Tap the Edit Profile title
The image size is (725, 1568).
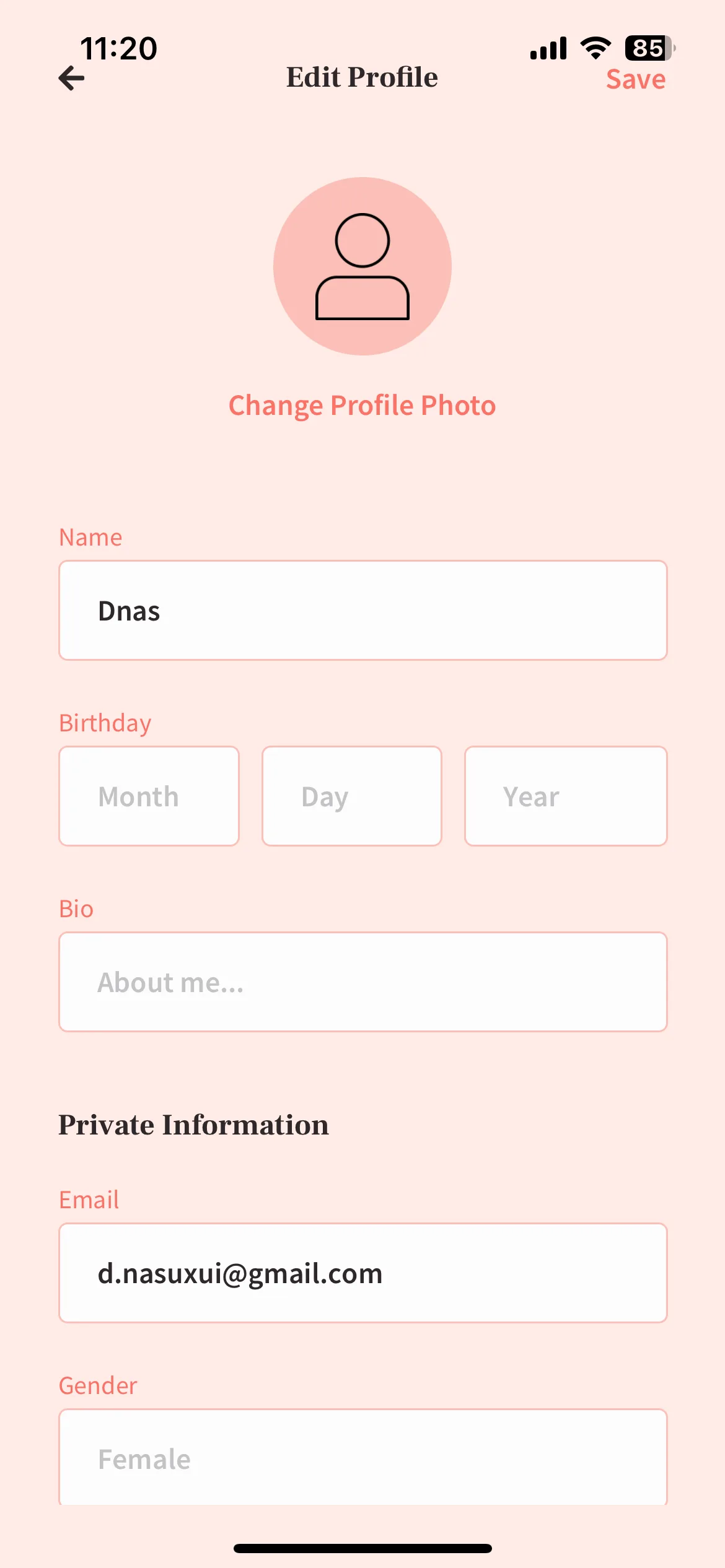362,77
